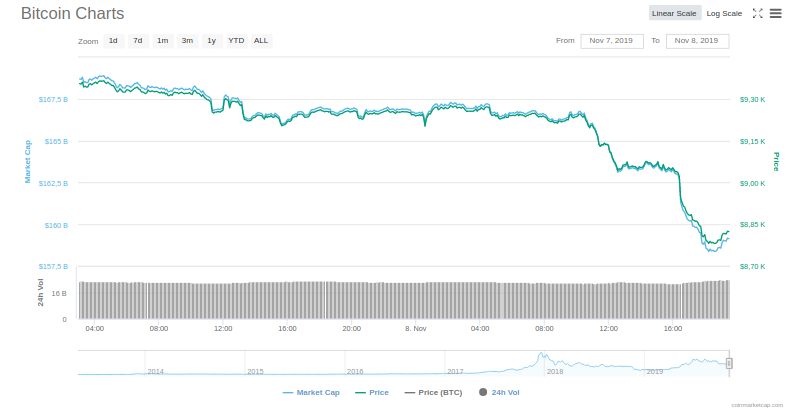The image size is (805, 420).
Task: Click the $8,70 K price axis label
Action: (x=752, y=266)
